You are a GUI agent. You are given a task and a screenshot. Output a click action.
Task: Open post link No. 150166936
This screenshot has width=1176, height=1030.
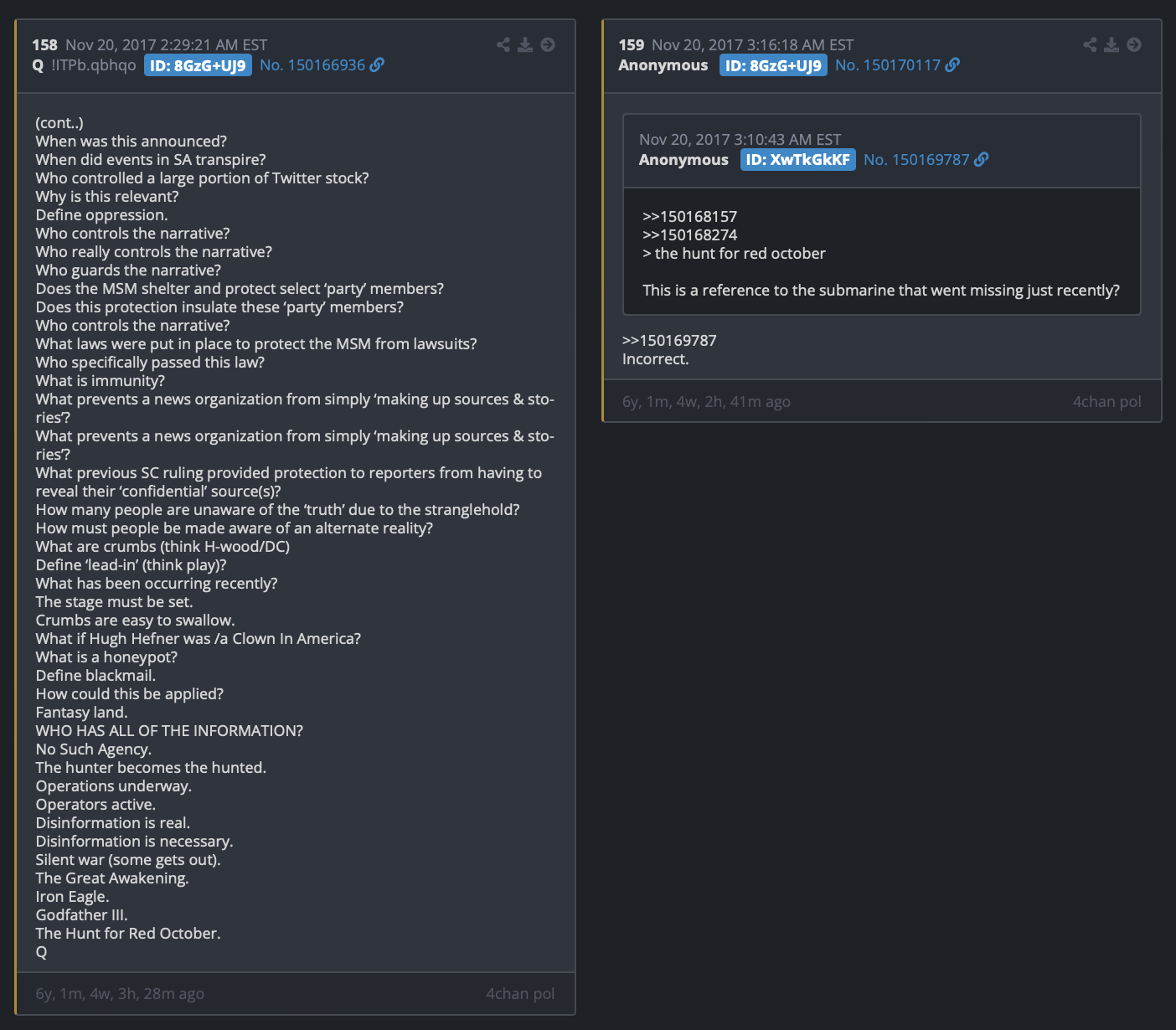(312, 64)
